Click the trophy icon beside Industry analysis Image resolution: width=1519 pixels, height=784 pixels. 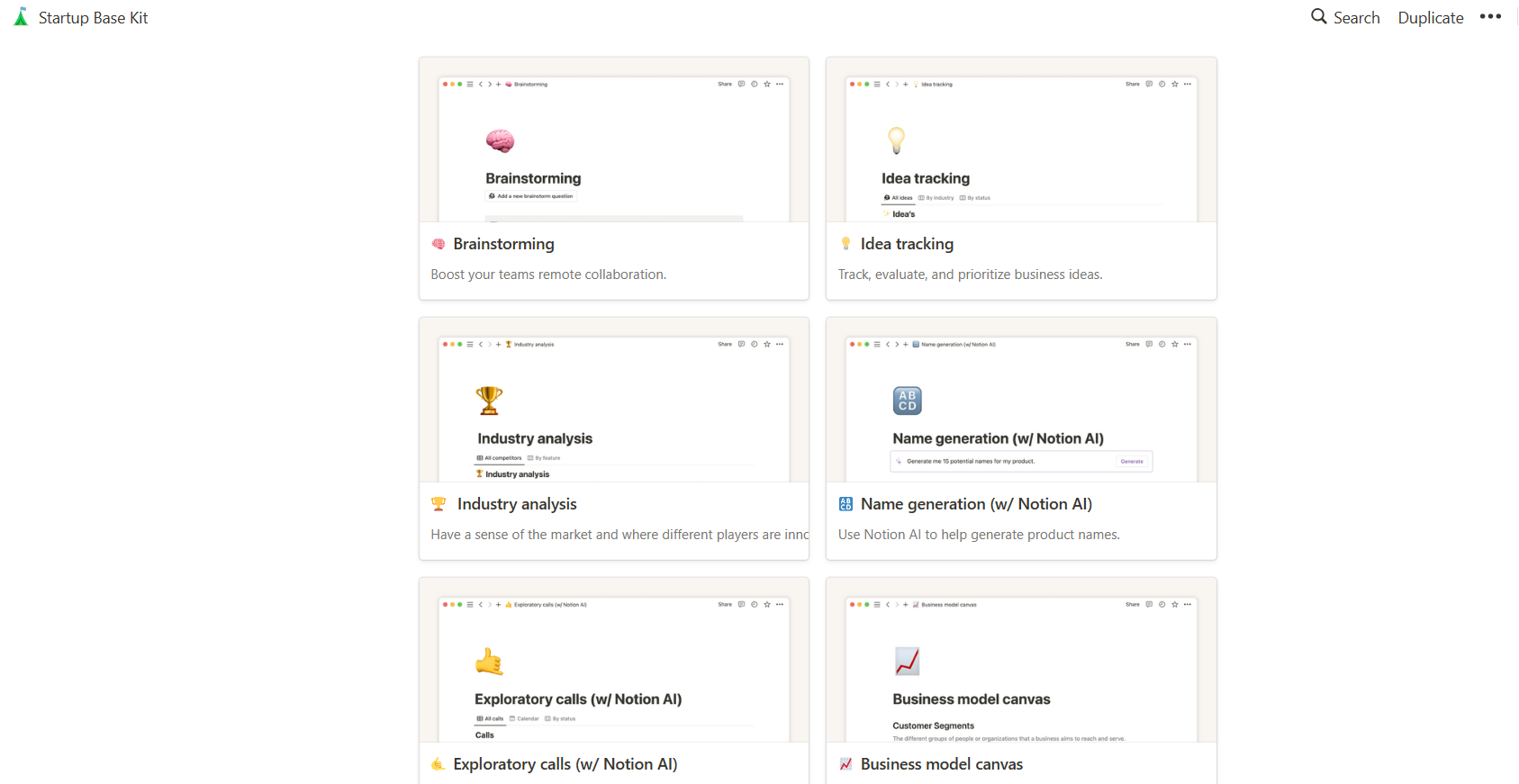(439, 504)
